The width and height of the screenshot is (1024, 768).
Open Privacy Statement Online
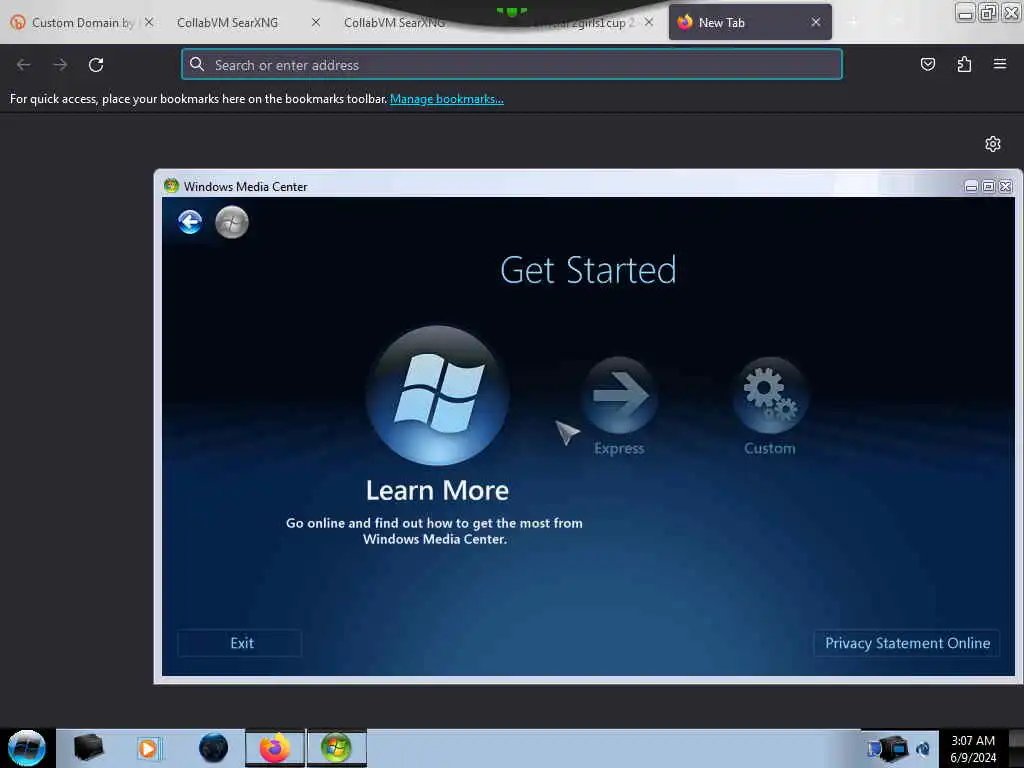point(907,643)
